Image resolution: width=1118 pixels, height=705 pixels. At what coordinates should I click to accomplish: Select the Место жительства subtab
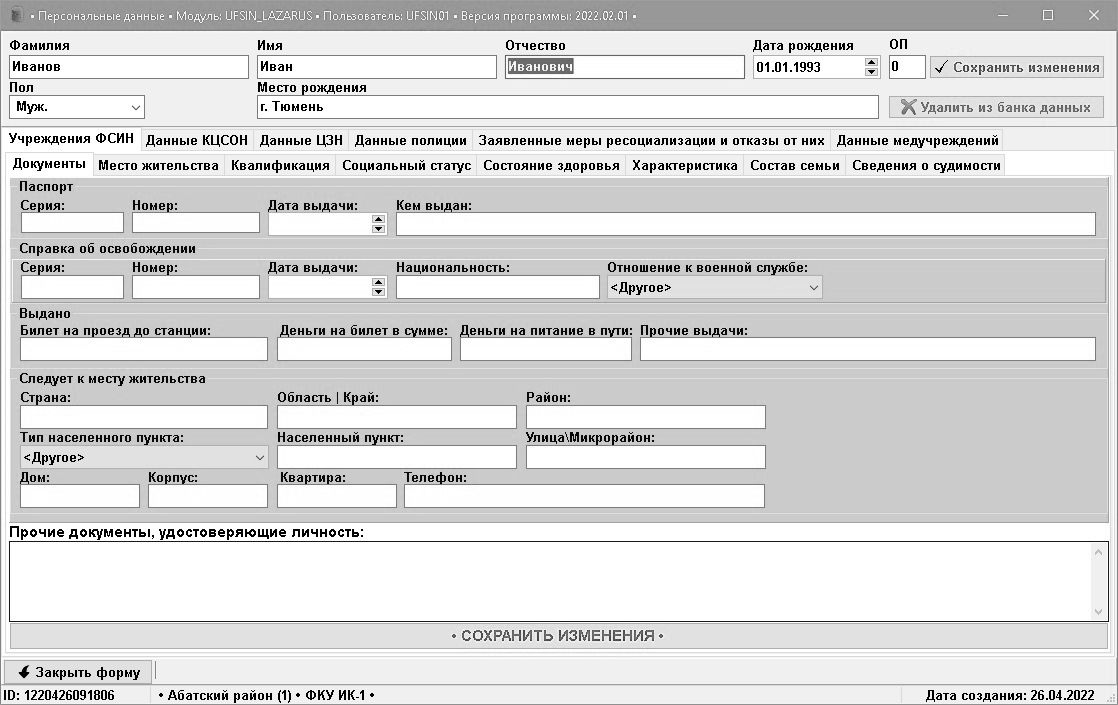158,165
